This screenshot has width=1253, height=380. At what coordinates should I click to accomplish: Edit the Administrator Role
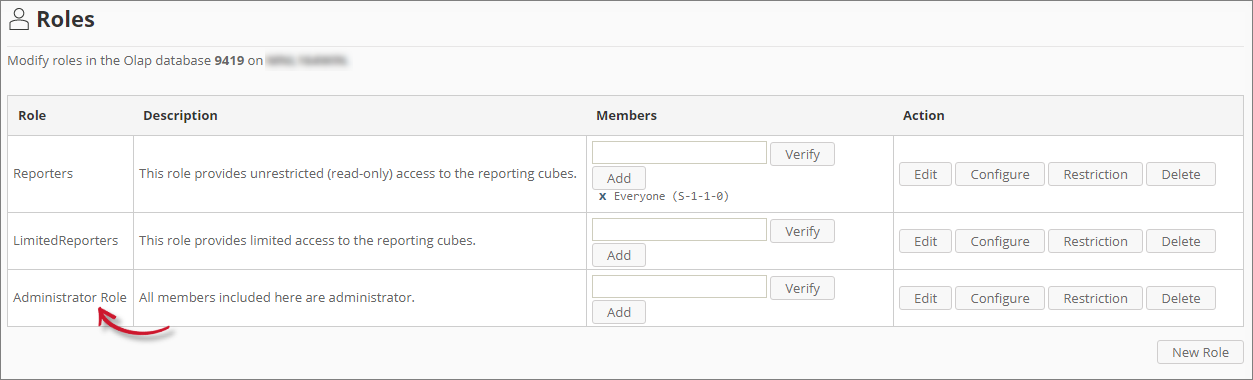click(926, 298)
